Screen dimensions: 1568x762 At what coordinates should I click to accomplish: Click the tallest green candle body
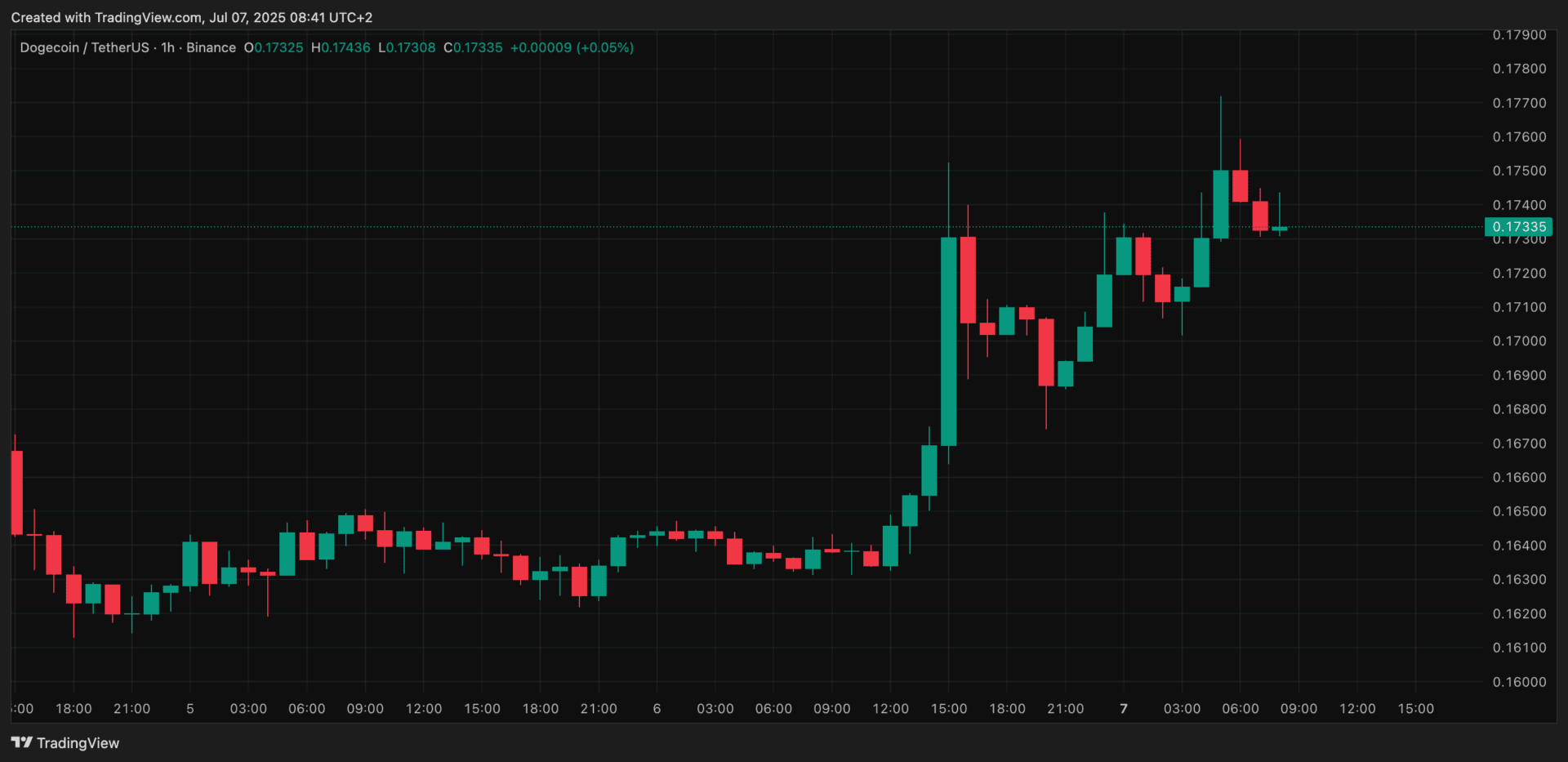[948, 341]
